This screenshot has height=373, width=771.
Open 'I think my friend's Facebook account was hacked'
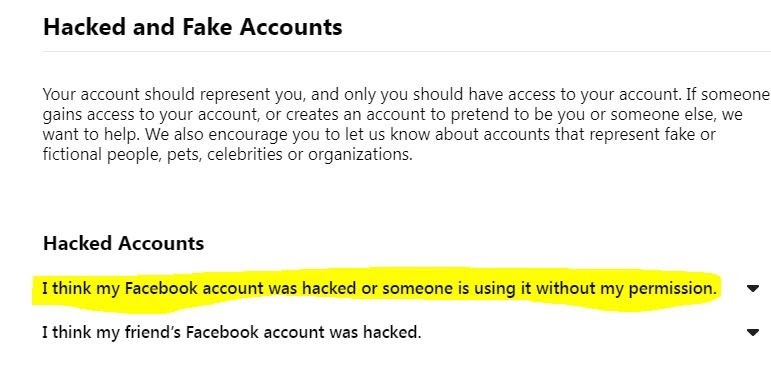(232, 332)
